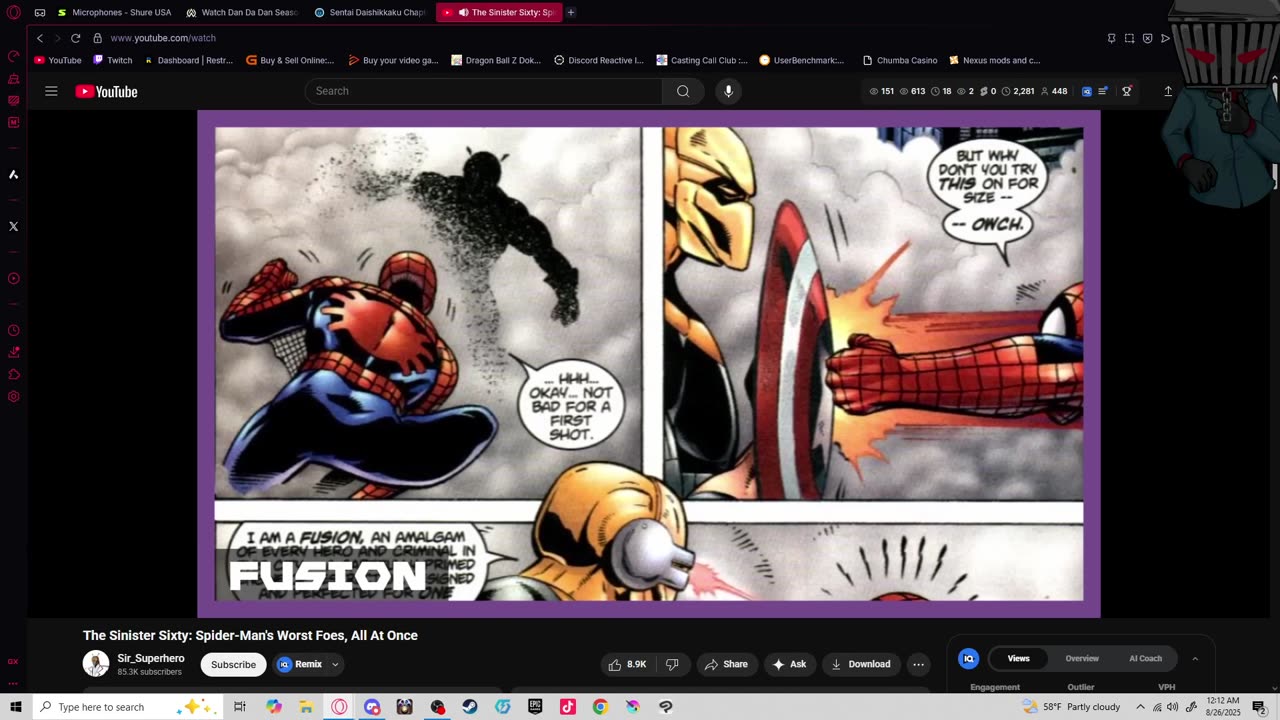Click the pin icon in address bar
Viewport: 1280px width, 720px height.
pyautogui.click(x=1111, y=38)
